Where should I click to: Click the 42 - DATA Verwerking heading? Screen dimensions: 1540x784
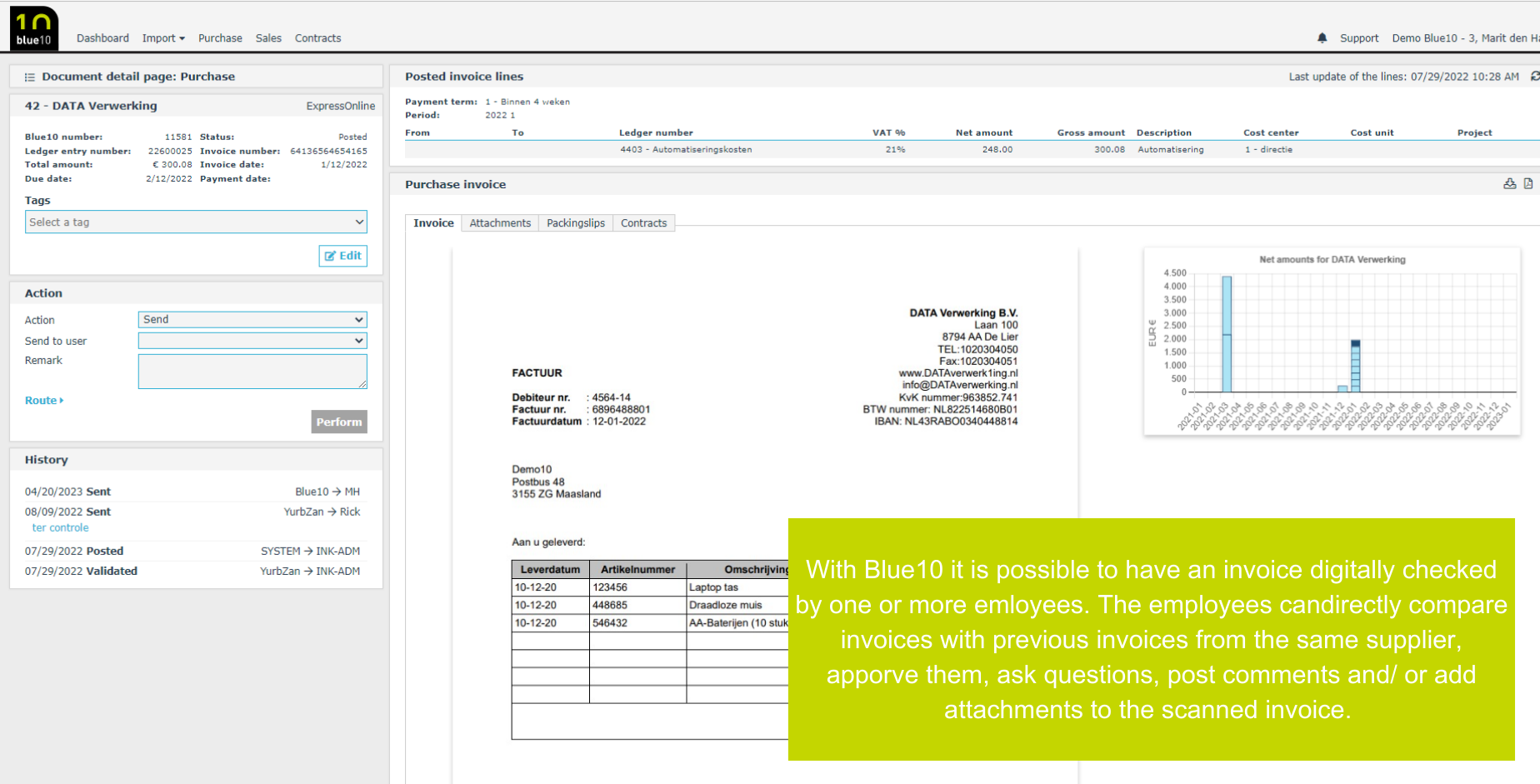tap(91, 106)
